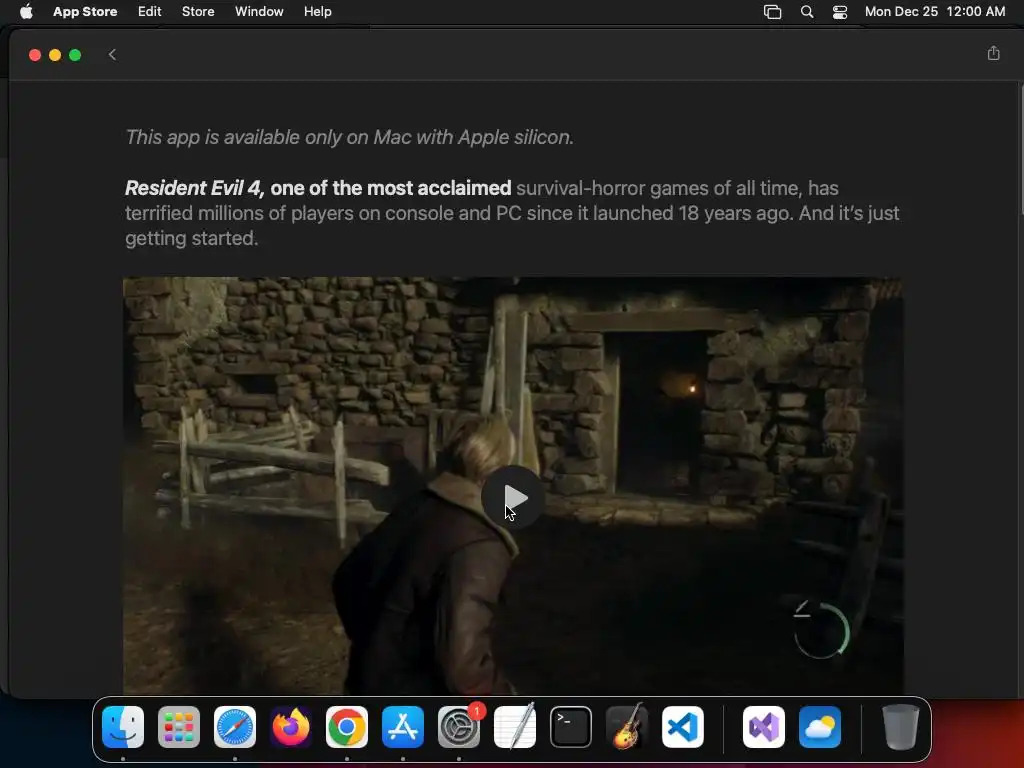Image resolution: width=1024 pixels, height=768 pixels.
Task: Click the date and time clock
Action: pyautogui.click(x=935, y=12)
